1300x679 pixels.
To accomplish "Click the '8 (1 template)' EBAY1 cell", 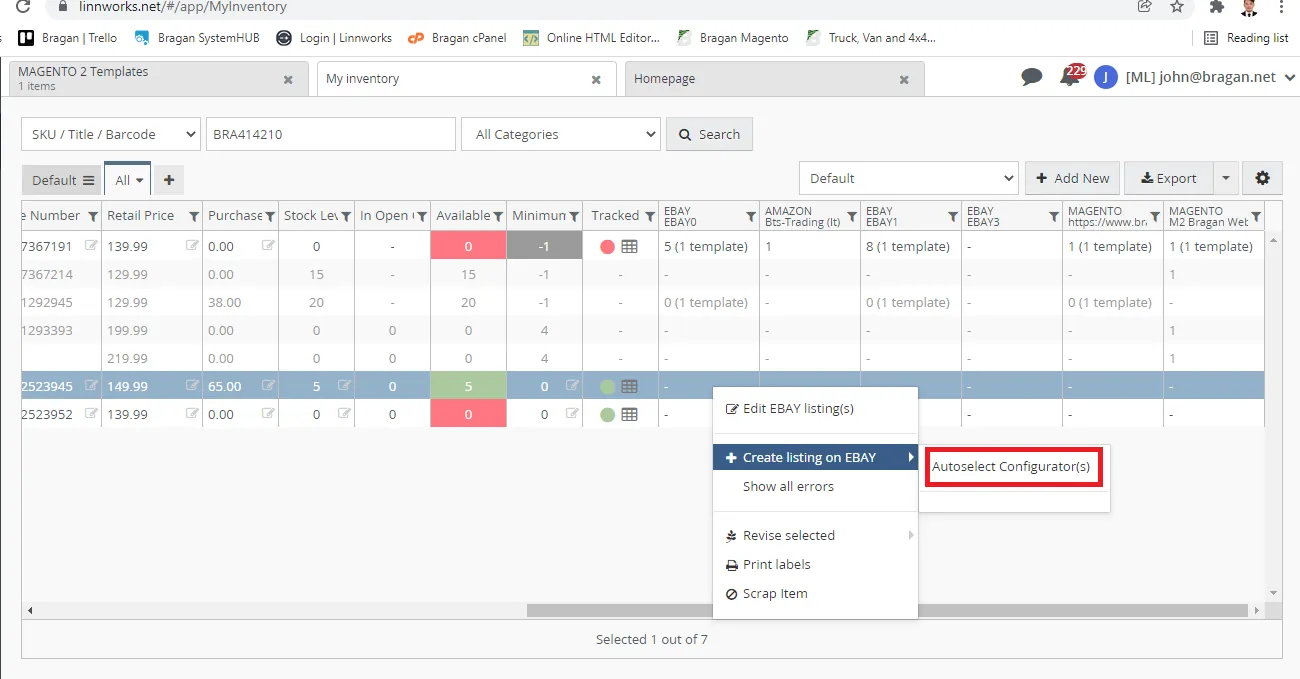I will click(x=908, y=246).
